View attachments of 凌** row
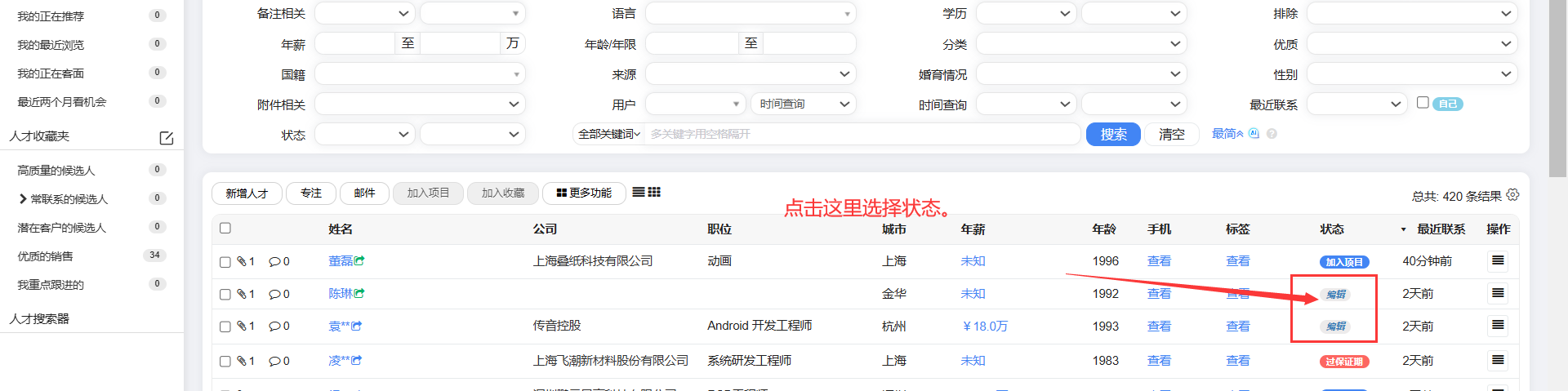Image resolution: width=1568 pixels, height=391 pixels. [x=246, y=361]
